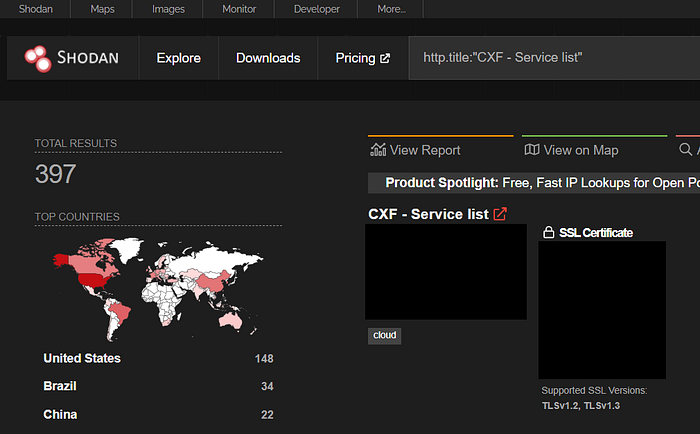The image size is (700, 434).
Task: Switch to Maps in top bar
Action: [102, 9]
